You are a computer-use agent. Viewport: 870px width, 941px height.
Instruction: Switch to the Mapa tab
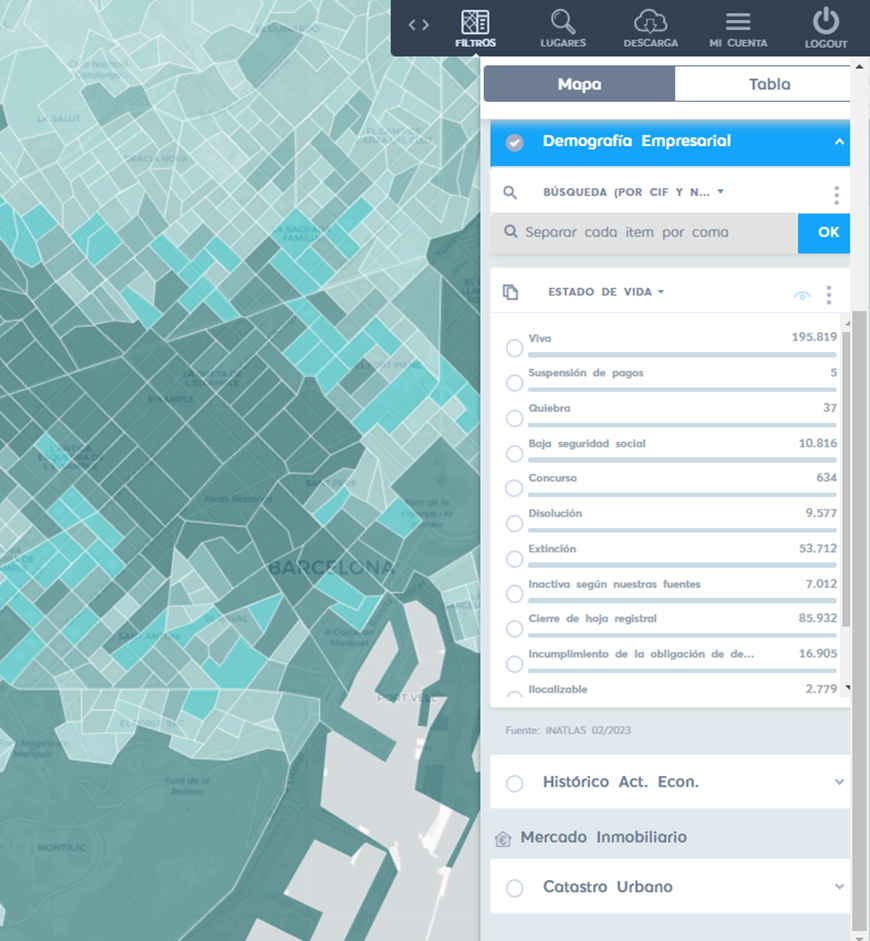pyautogui.click(x=579, y=85)
